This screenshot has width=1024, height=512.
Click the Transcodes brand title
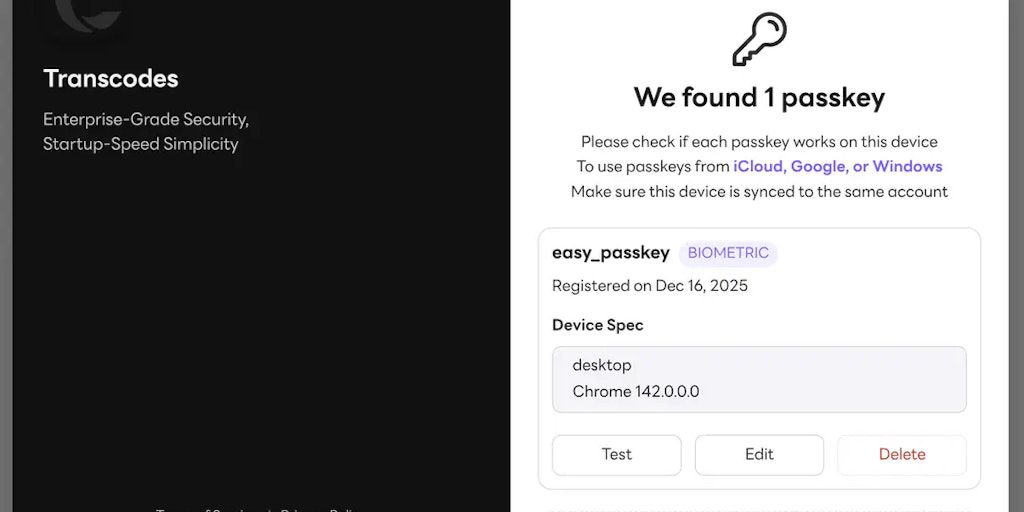pyautogui.click(x=111, y=79)
